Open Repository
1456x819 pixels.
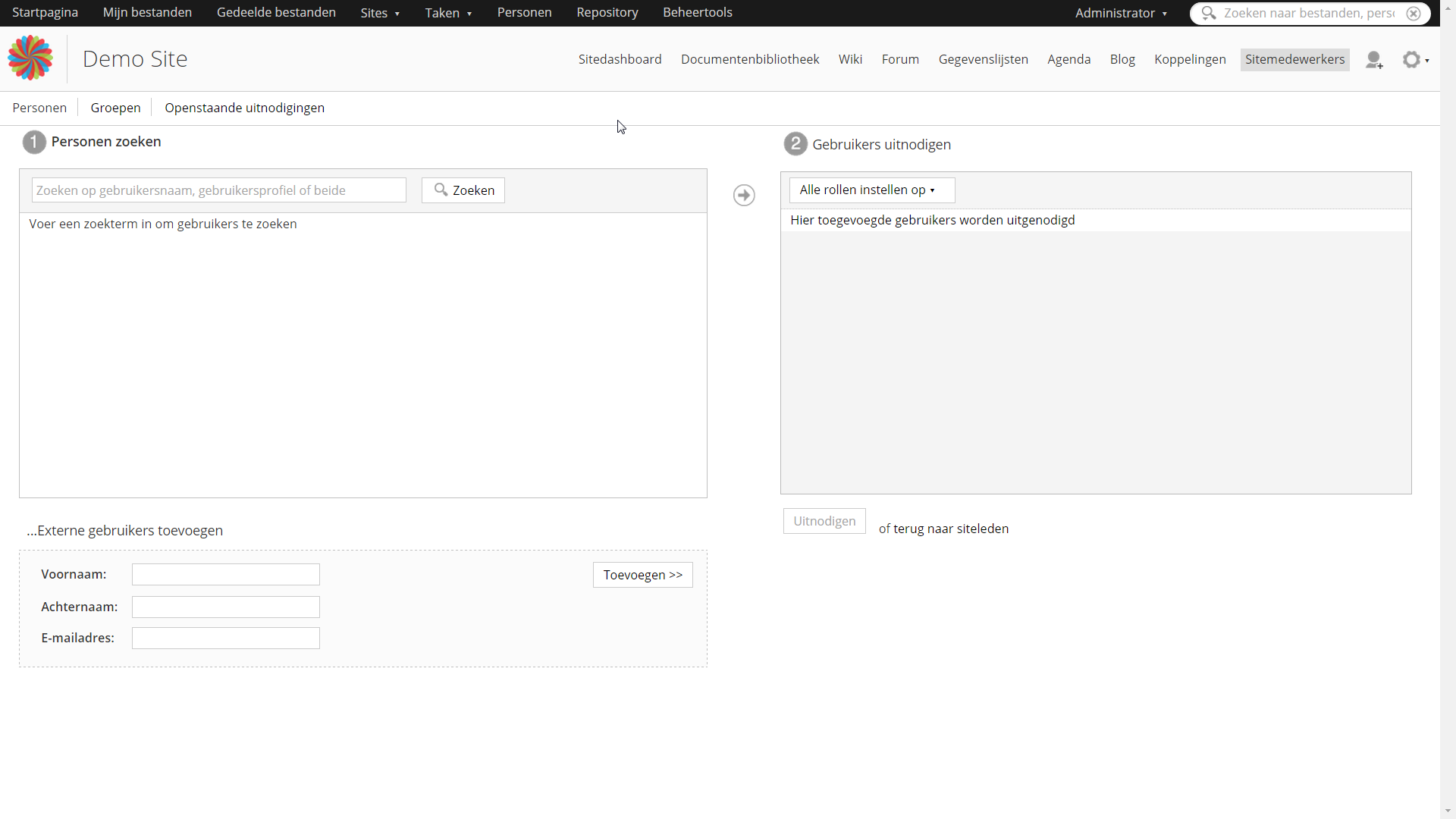coord(607,13)
